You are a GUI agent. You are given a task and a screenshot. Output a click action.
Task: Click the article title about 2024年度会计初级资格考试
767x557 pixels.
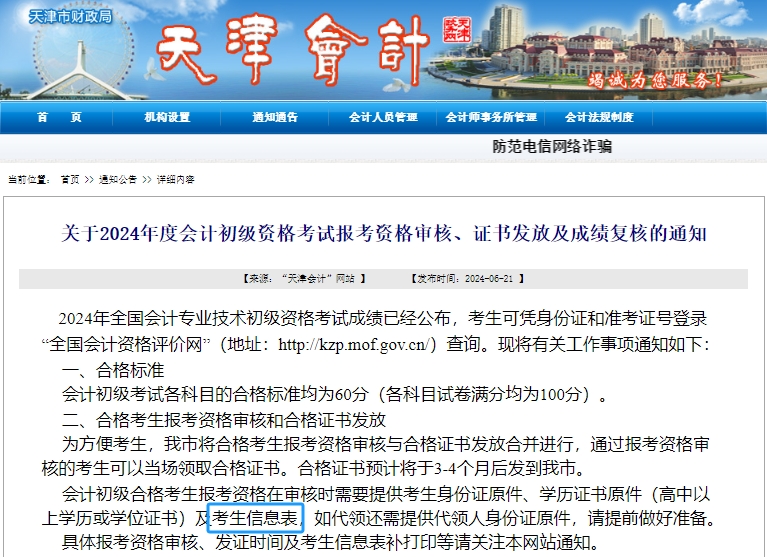[x=384, y=234]
